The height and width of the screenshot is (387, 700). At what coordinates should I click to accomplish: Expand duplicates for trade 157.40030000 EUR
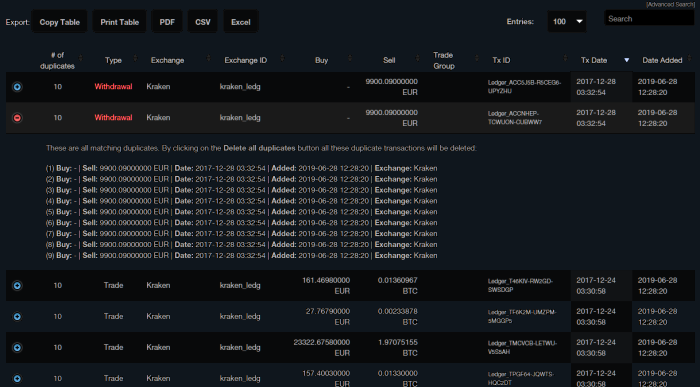click(17, 379)
